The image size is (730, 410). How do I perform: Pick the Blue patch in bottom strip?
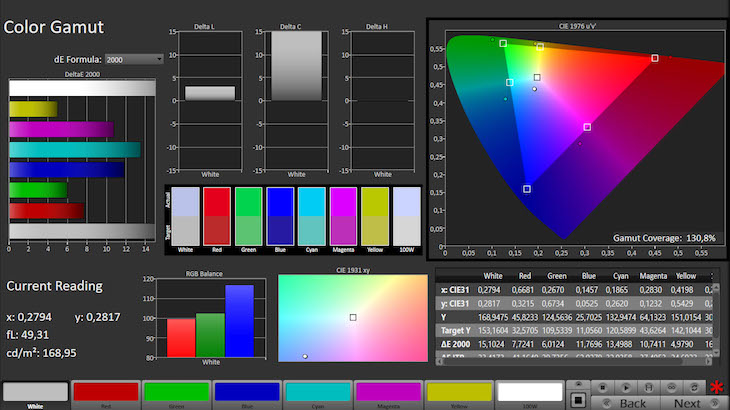click(x=245, y=393)
